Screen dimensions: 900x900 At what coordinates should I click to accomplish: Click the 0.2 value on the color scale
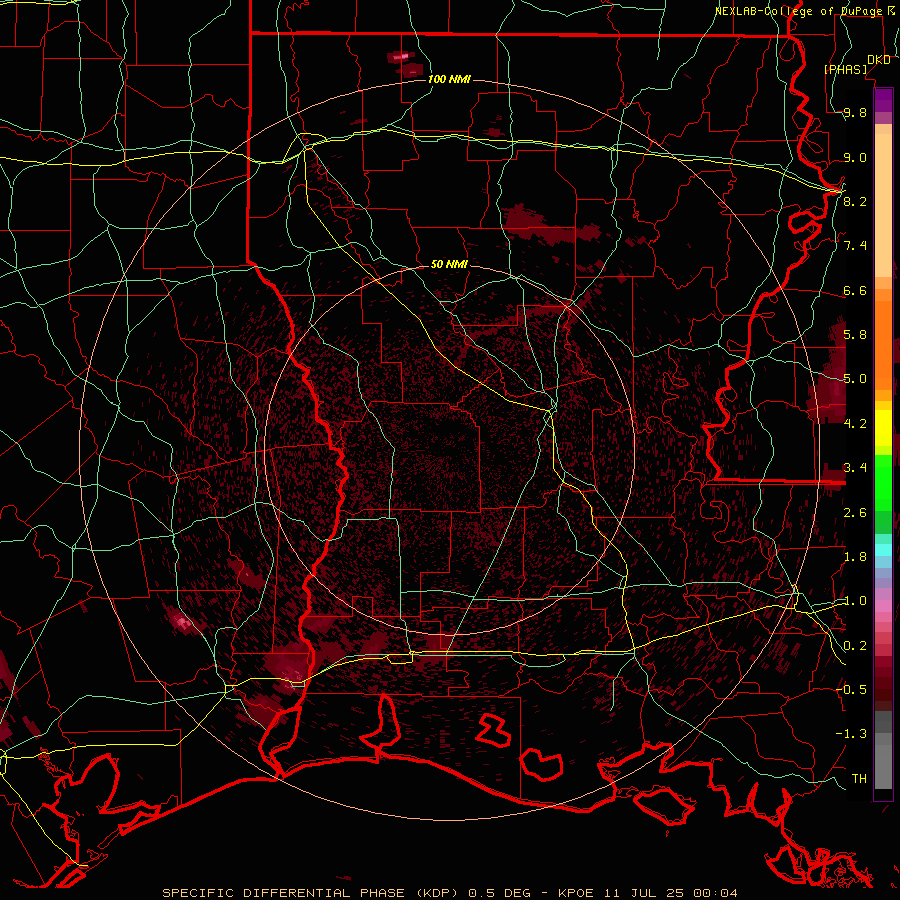[x=855, y=646]
